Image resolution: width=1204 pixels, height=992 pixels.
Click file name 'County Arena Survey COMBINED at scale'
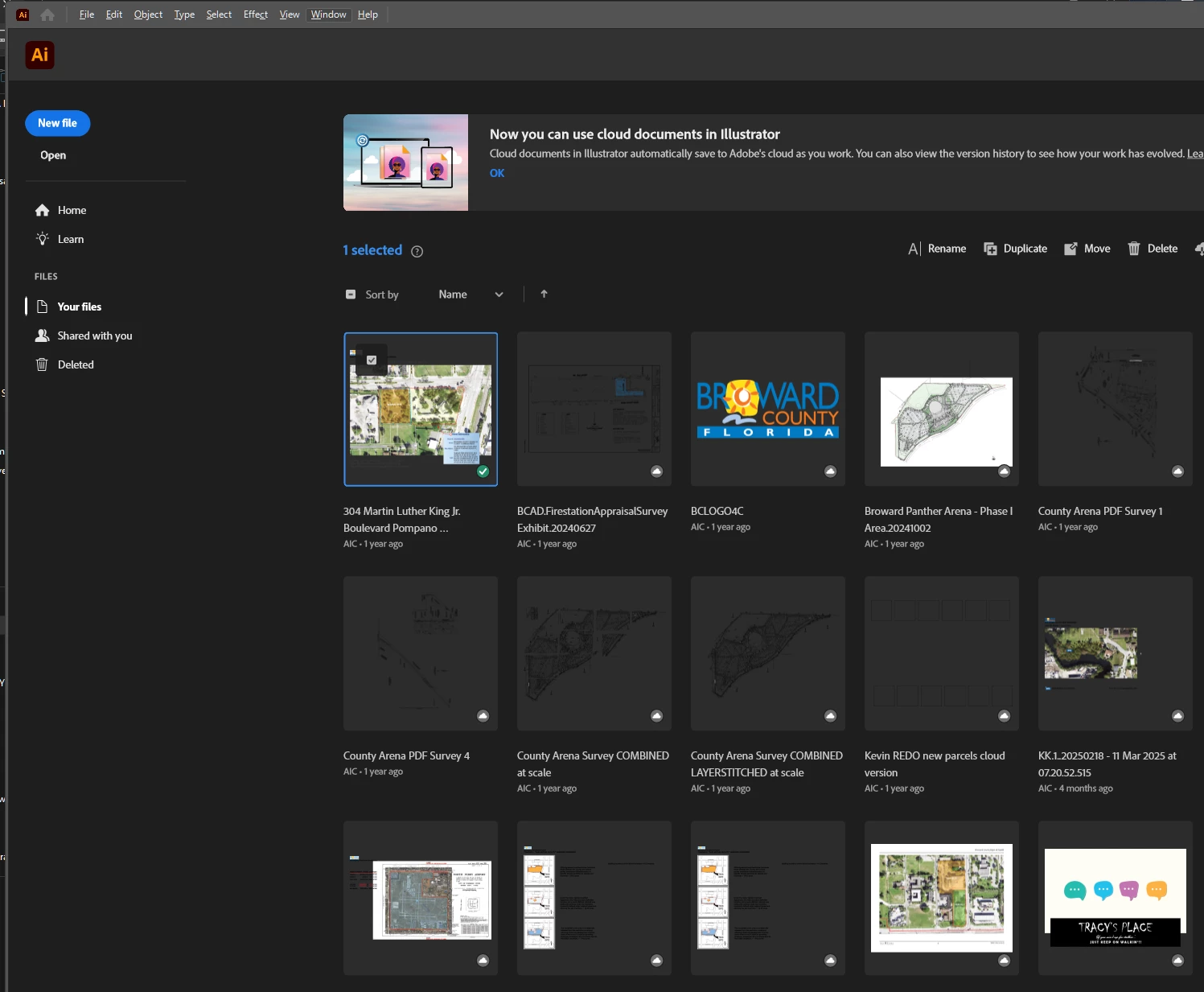[x=593, y=764]
